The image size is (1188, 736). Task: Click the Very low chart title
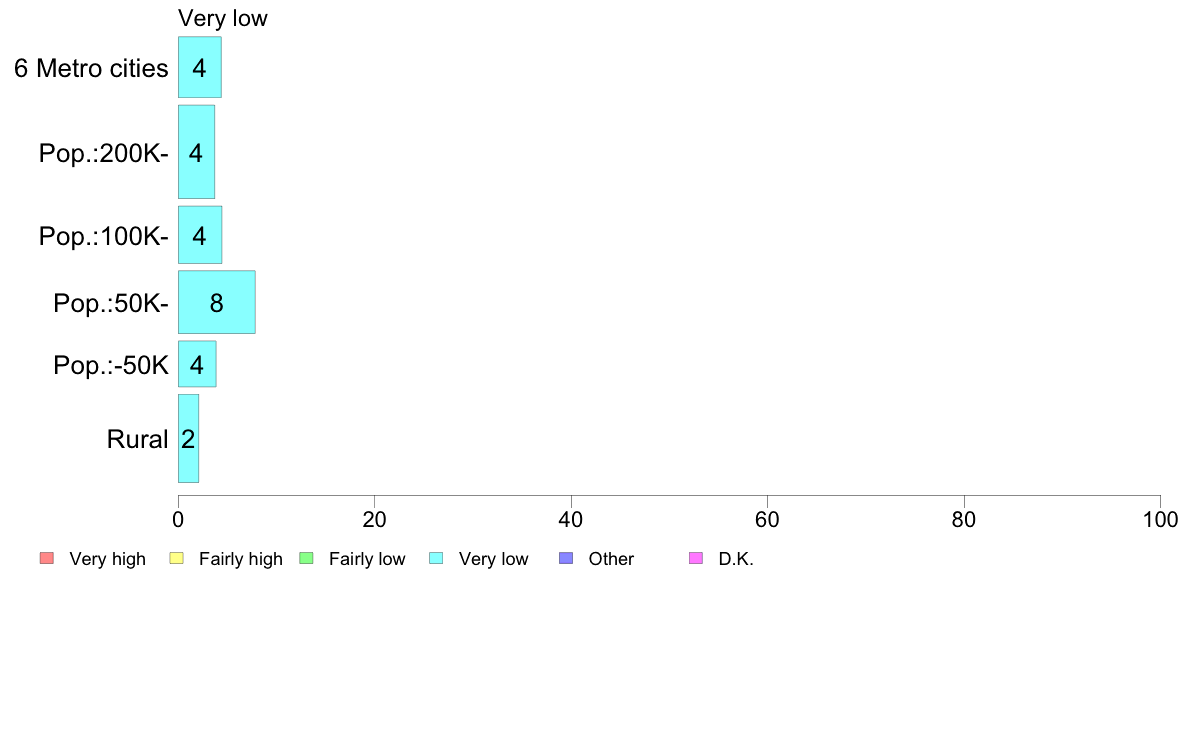[x=223, y=18]
